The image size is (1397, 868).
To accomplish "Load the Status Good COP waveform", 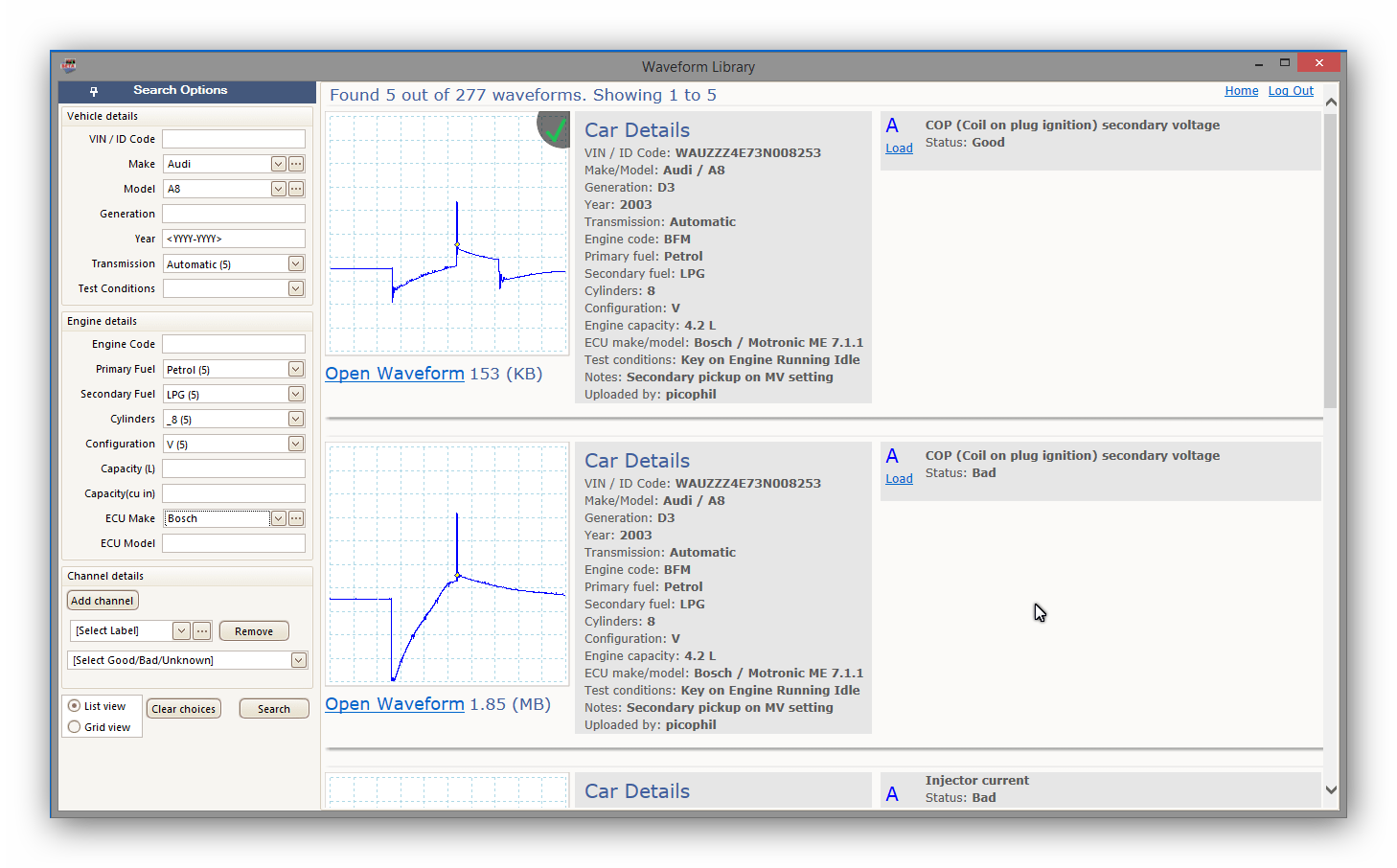I will pyautogui.click(x=899, y=148).
